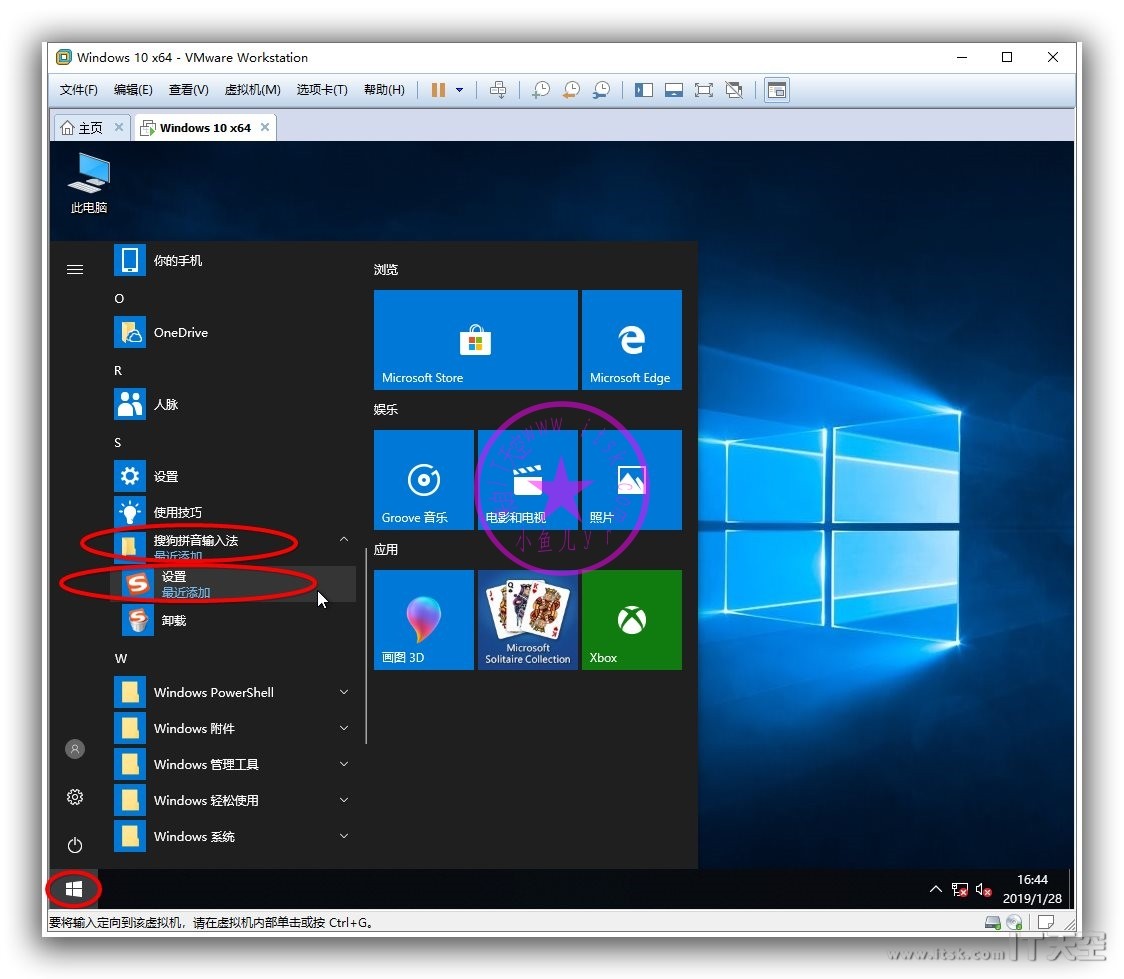Screen dimensions: 1124x979
Task: Toggle the library sidebar view icon
Action: [644, 90]
